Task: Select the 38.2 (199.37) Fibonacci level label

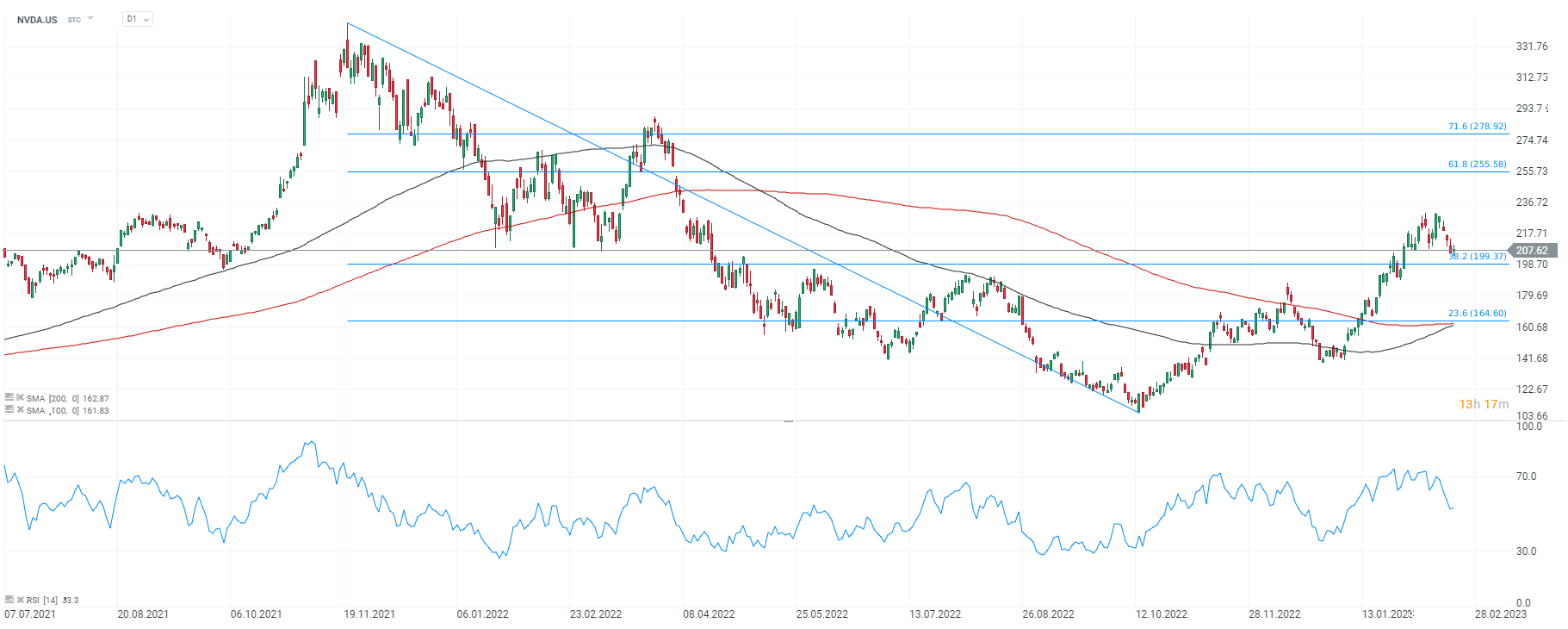Action: click(x=1478, y=256)
